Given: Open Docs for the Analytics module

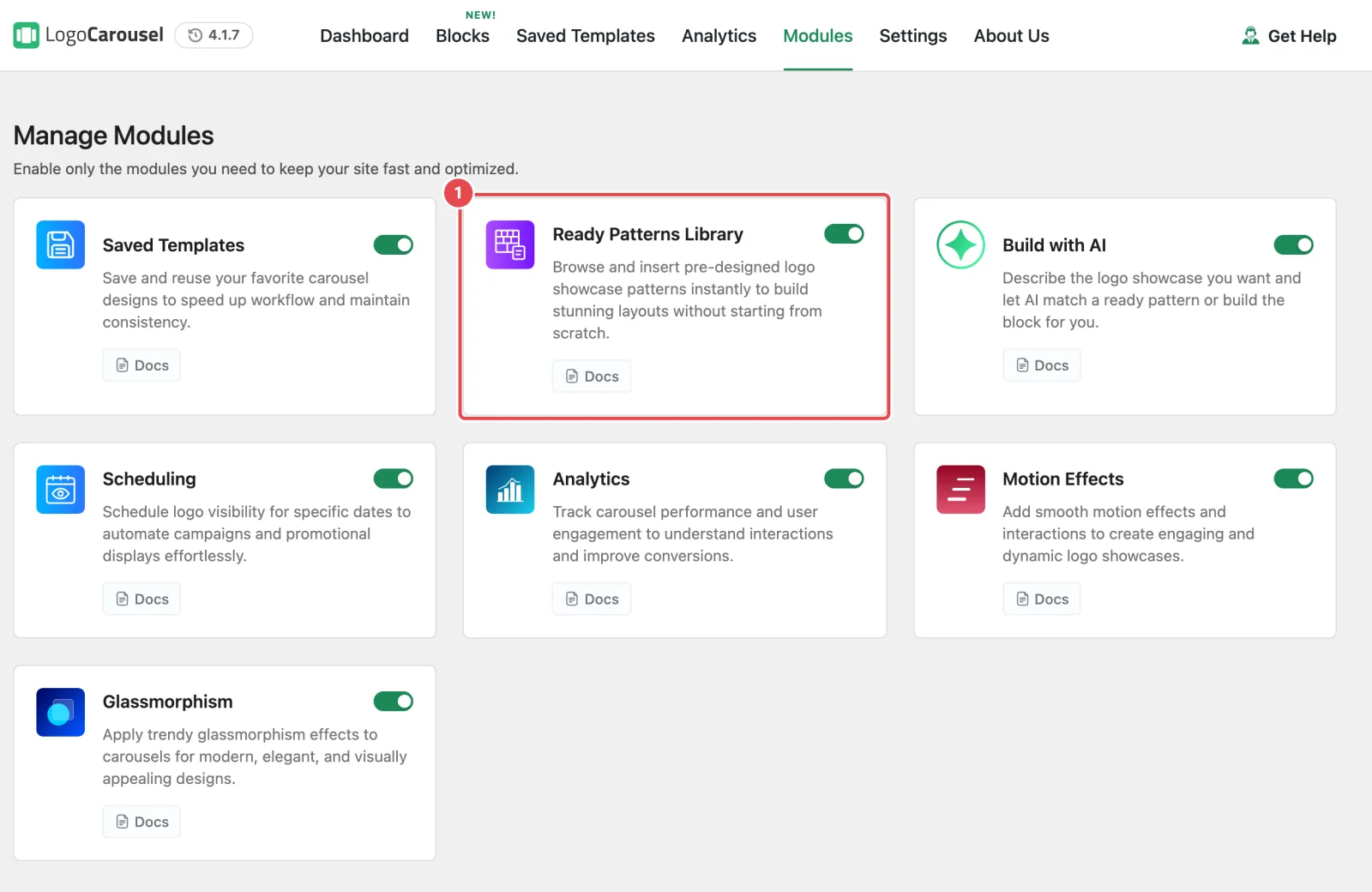Looking at the screenshot, I should point(592,599).
